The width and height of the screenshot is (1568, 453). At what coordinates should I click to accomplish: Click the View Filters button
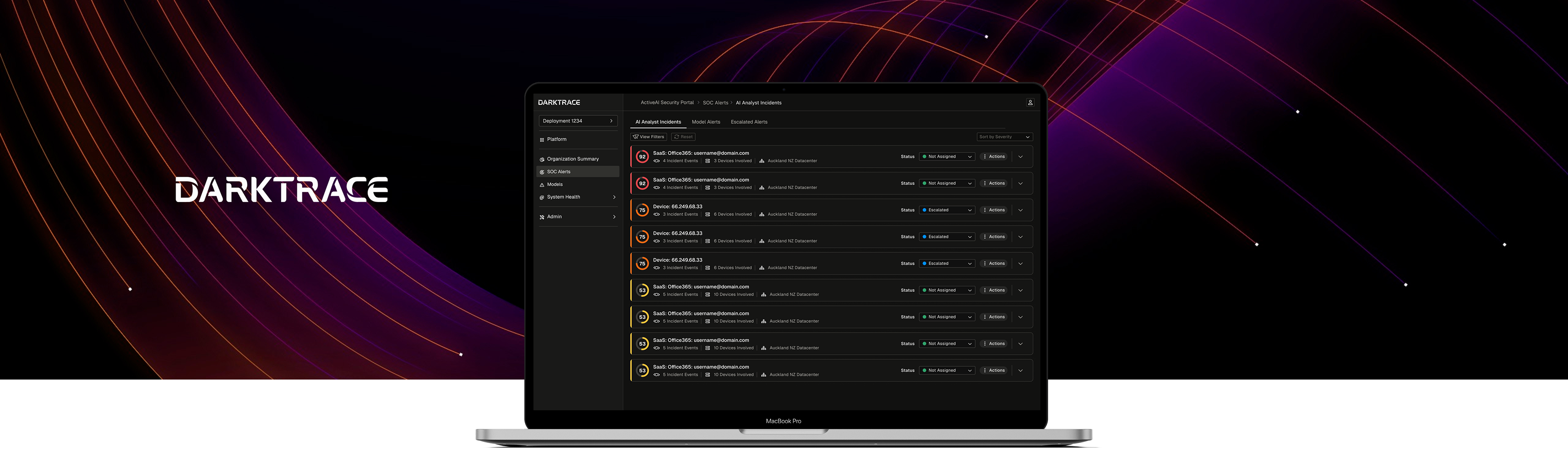coord(648,137)
